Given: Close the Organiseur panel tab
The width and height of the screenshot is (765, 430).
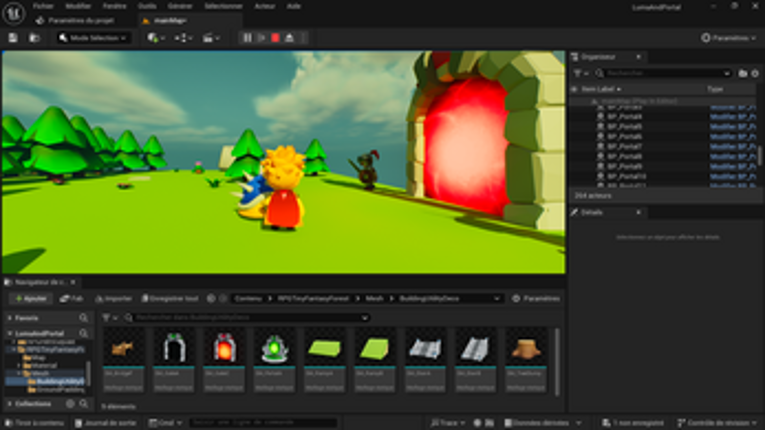Looking at the screenshot, I should coord(638,57).
